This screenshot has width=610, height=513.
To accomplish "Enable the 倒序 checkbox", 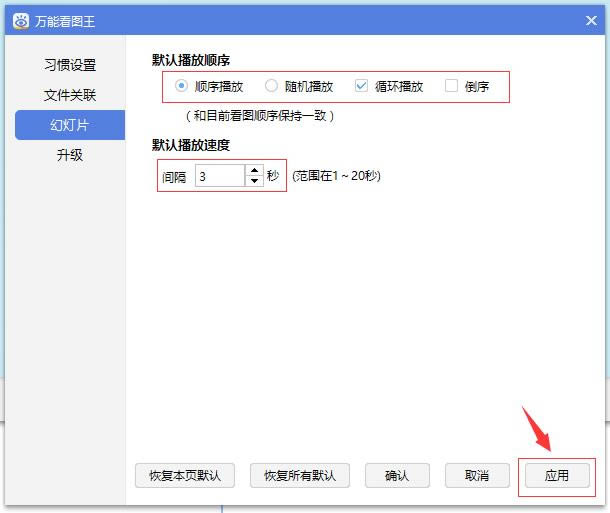I will point(451,86).
